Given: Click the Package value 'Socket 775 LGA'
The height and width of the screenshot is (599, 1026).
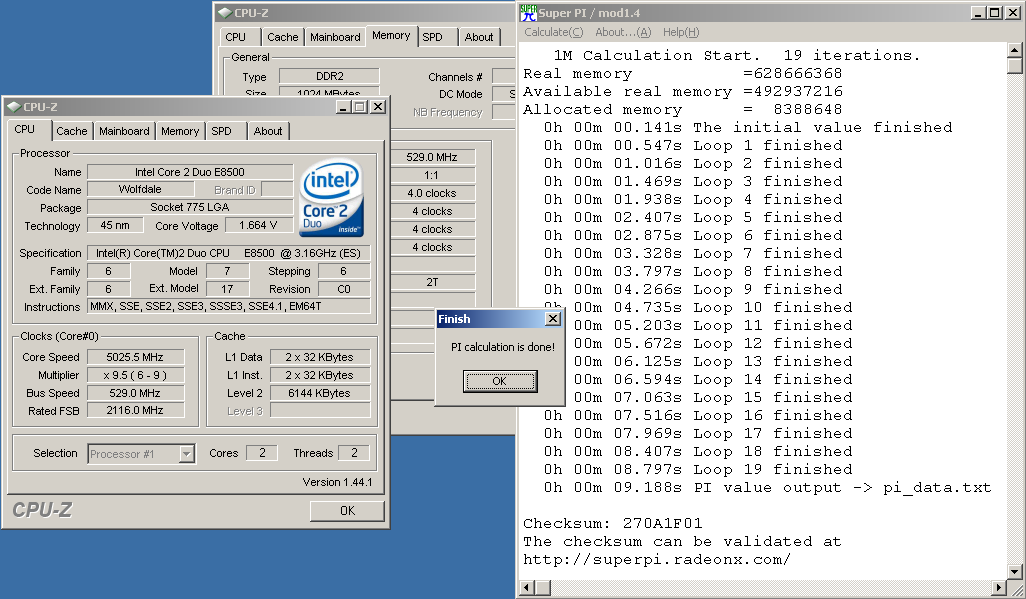Looking at the screenshot, I should tap(190, 208).
